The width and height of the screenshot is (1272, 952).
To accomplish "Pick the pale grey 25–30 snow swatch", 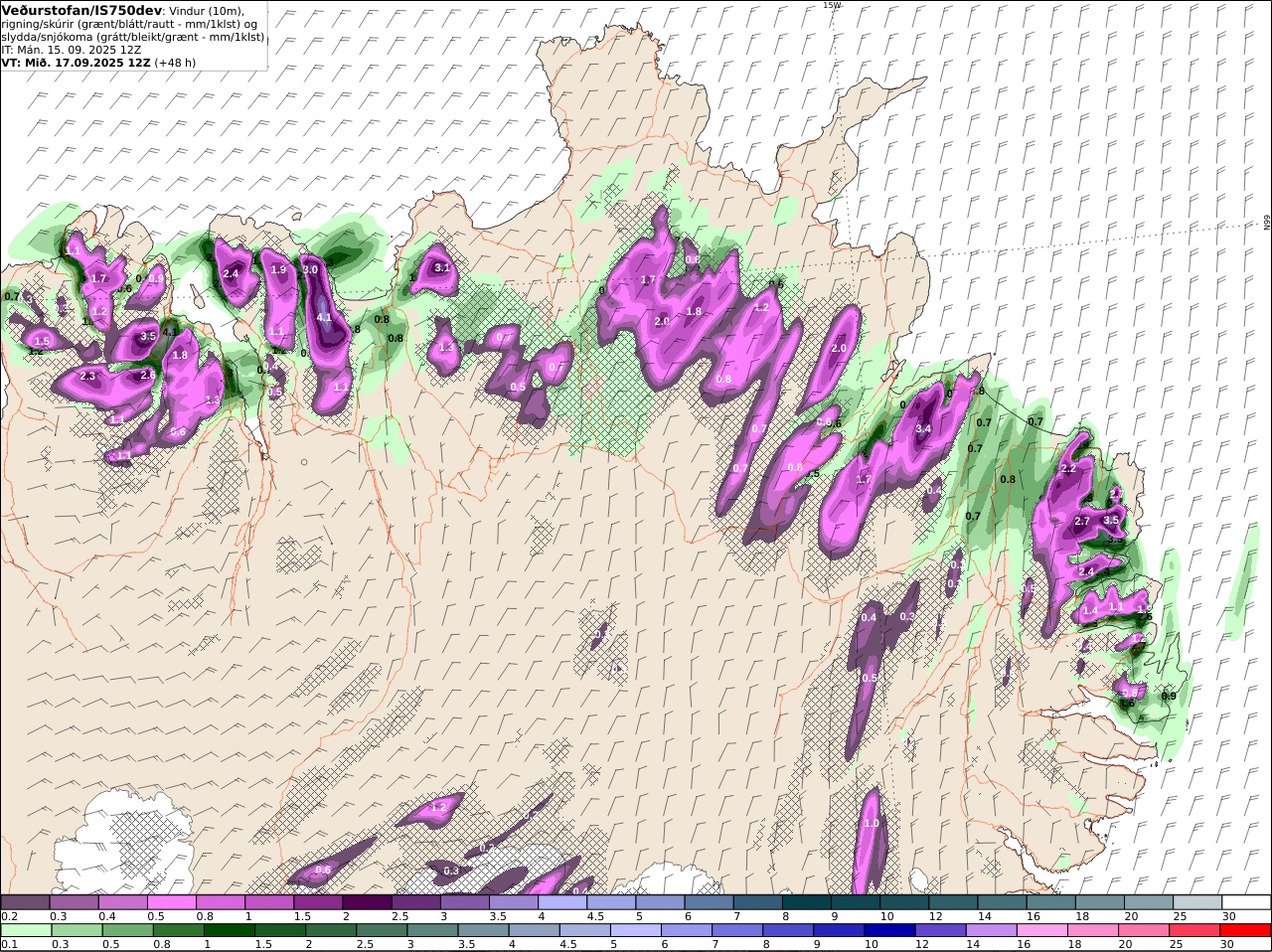I will pyautogui.click(x=1197, y=902).
